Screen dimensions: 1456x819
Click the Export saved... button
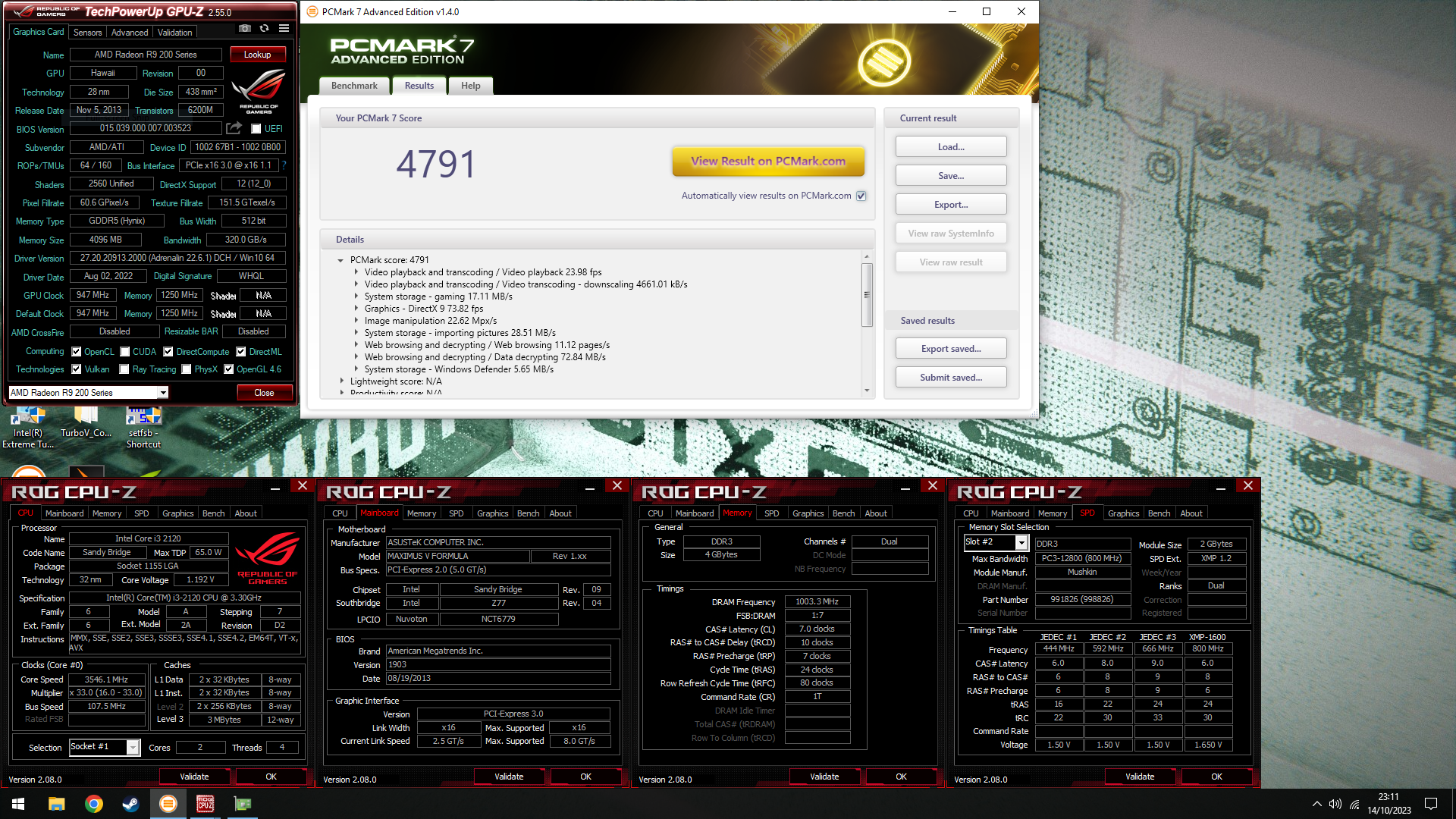pyautogui.click(x=951, y=349)
